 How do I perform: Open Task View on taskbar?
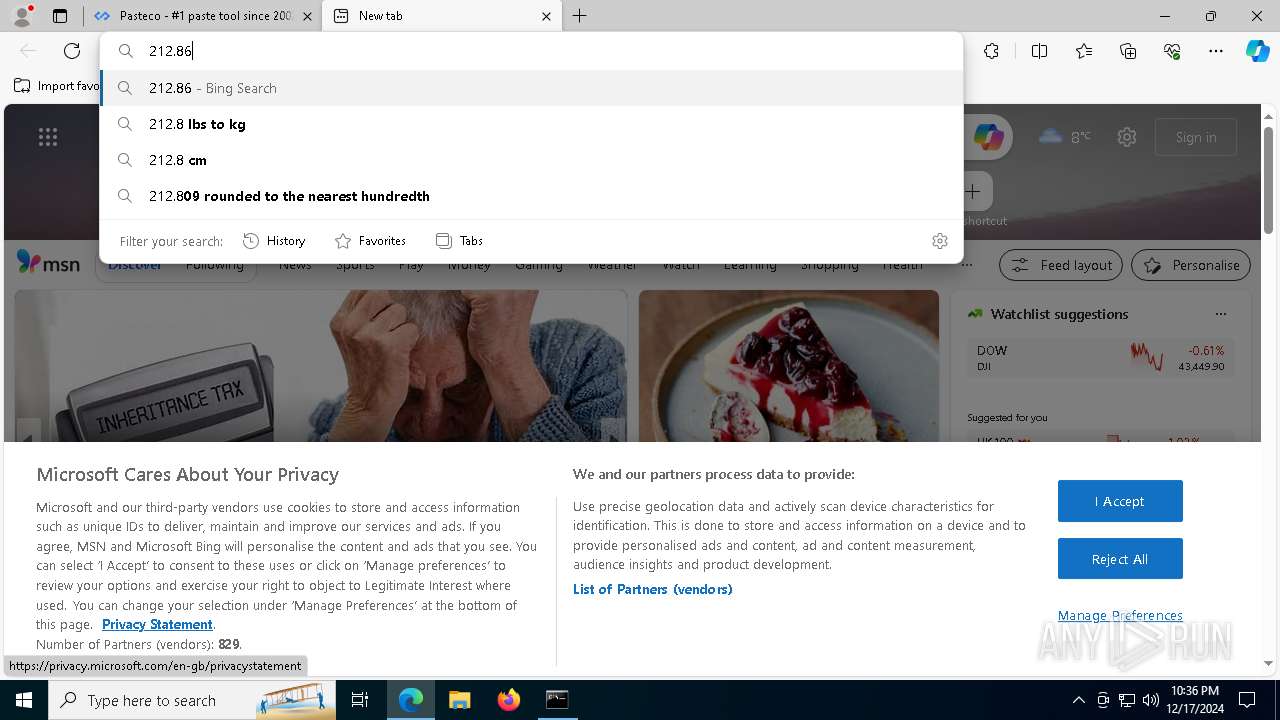coord(360,700)
